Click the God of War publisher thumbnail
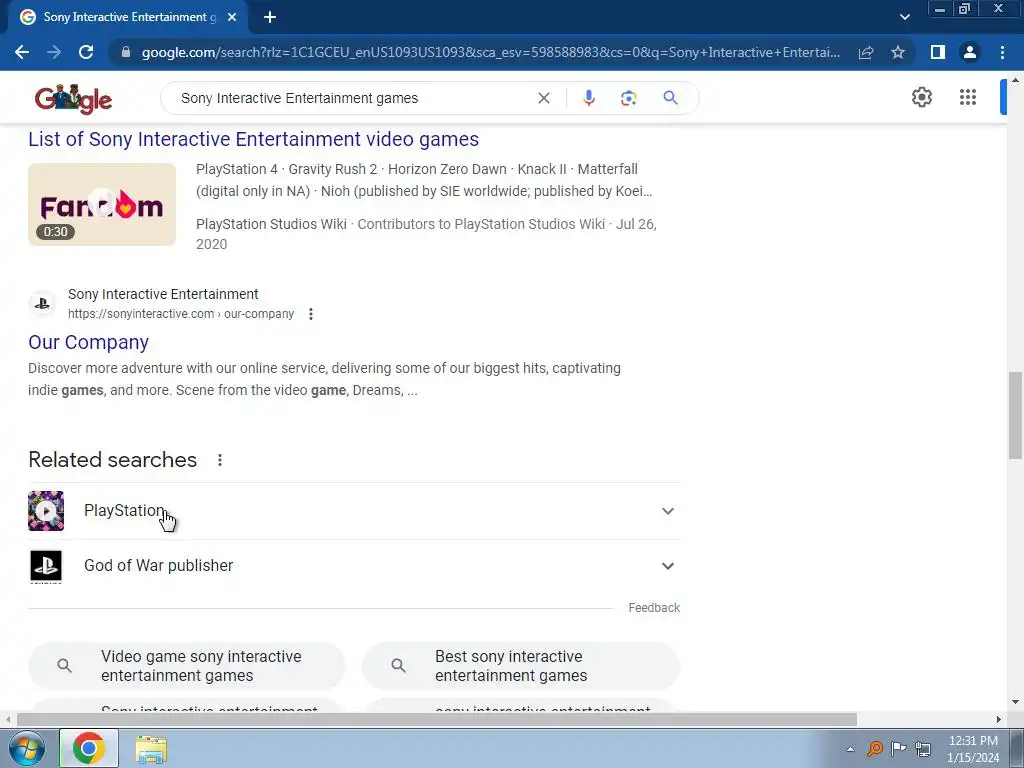 [46, 566]
